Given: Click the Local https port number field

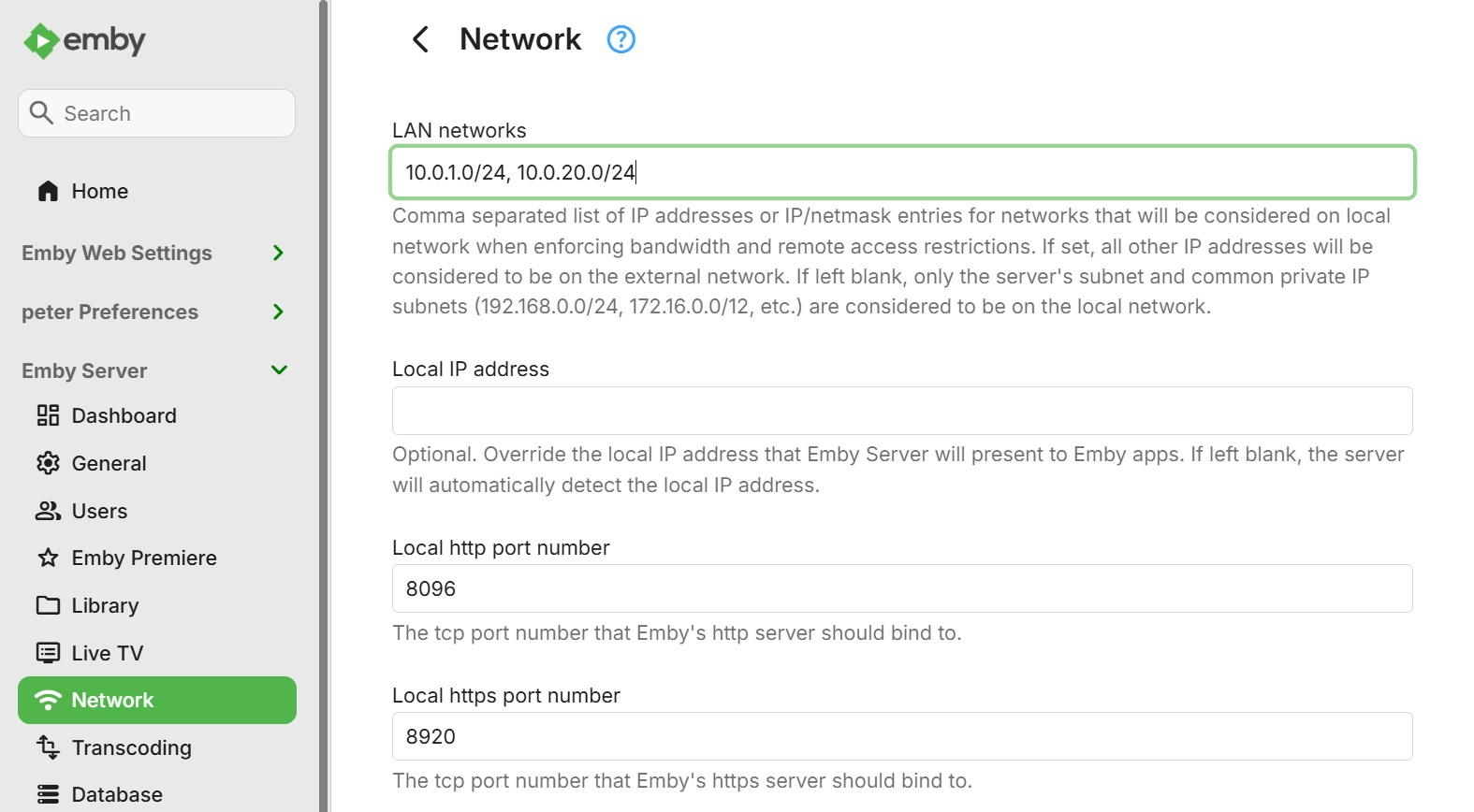Looking at the screenshot, I should (901, 736).
